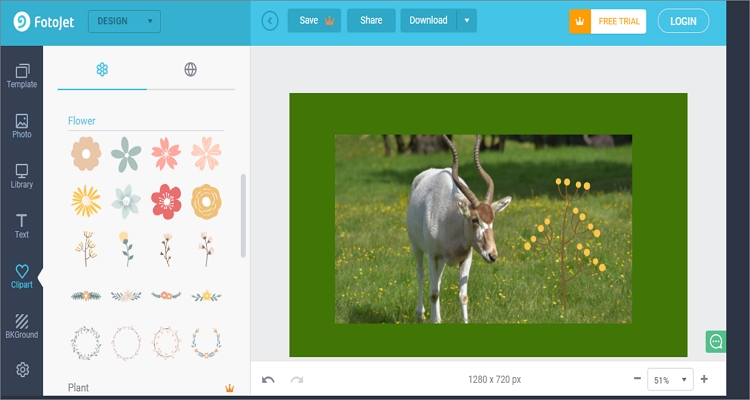Click the undo arrow

pyautogui.click(x=268, y=380)
